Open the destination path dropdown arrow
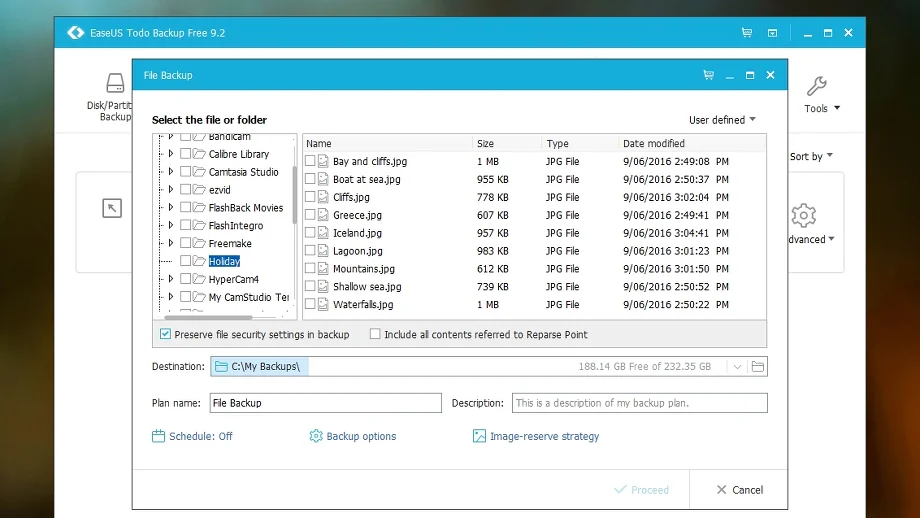 [737, 367]
